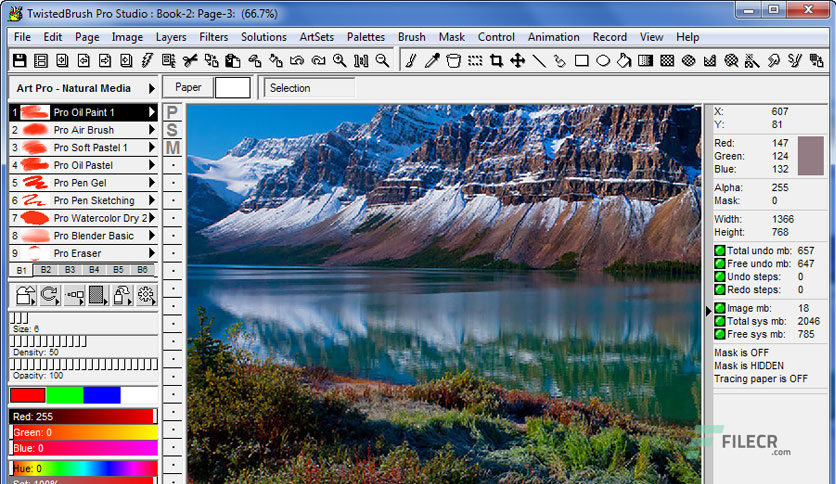Click the rotate brush arrow icon
The height and width of the screenshot is (484, 836).
tap(50, 295)
